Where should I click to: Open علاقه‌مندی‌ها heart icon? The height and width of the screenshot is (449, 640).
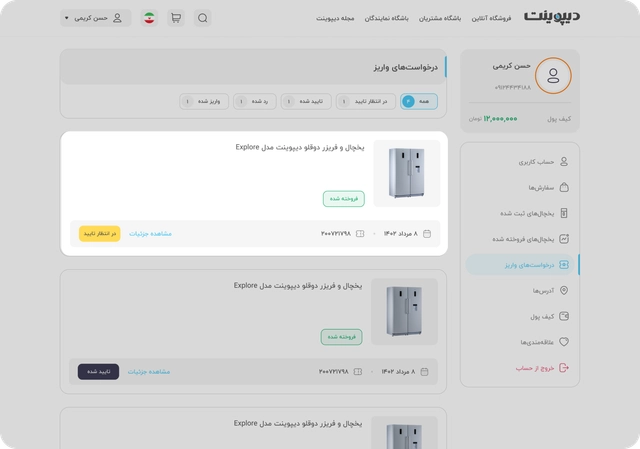[x=564, y=342]
